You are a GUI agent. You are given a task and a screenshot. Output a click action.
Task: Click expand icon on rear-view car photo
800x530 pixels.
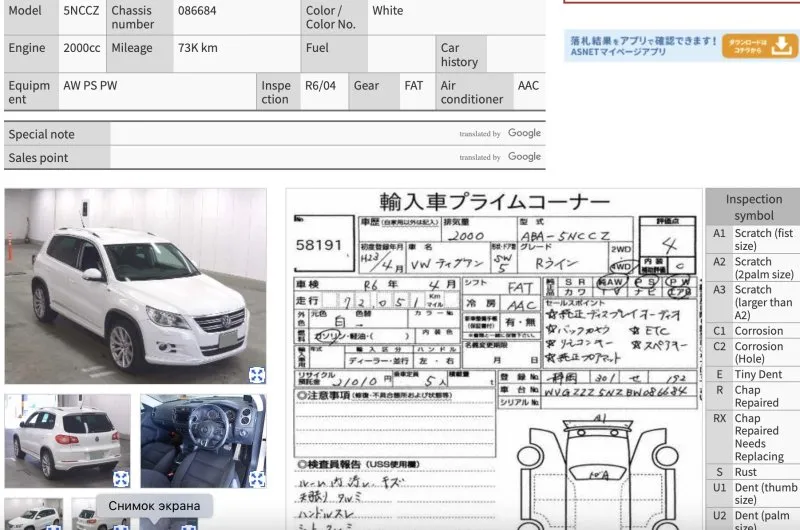[x=121, y=479]
